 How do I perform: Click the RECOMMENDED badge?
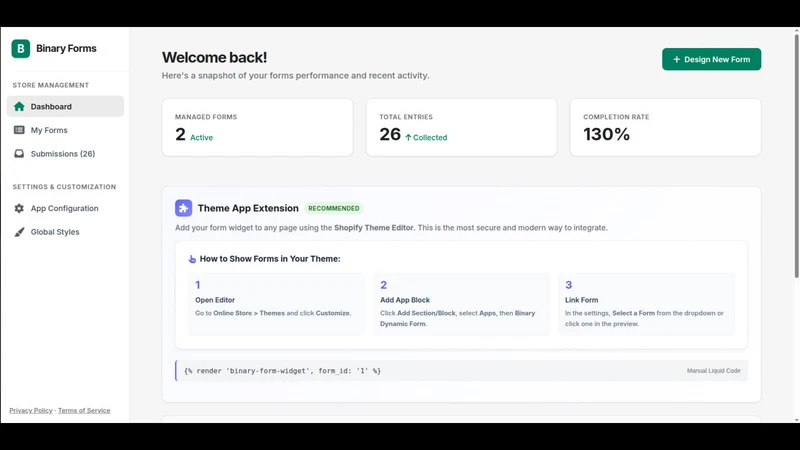[x=334, y=208]
